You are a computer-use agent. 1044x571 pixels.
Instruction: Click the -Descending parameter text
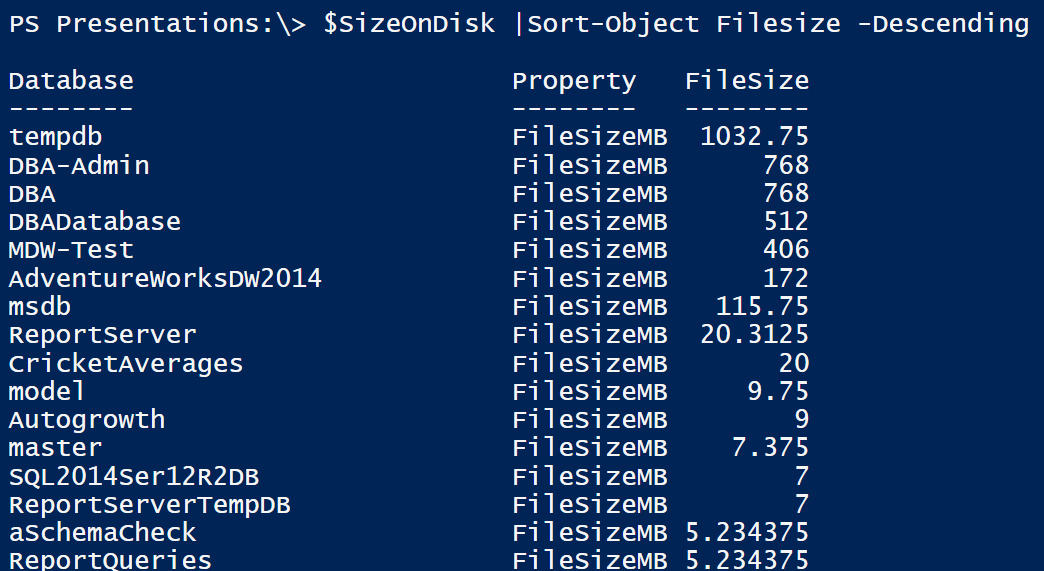(943, 25)
